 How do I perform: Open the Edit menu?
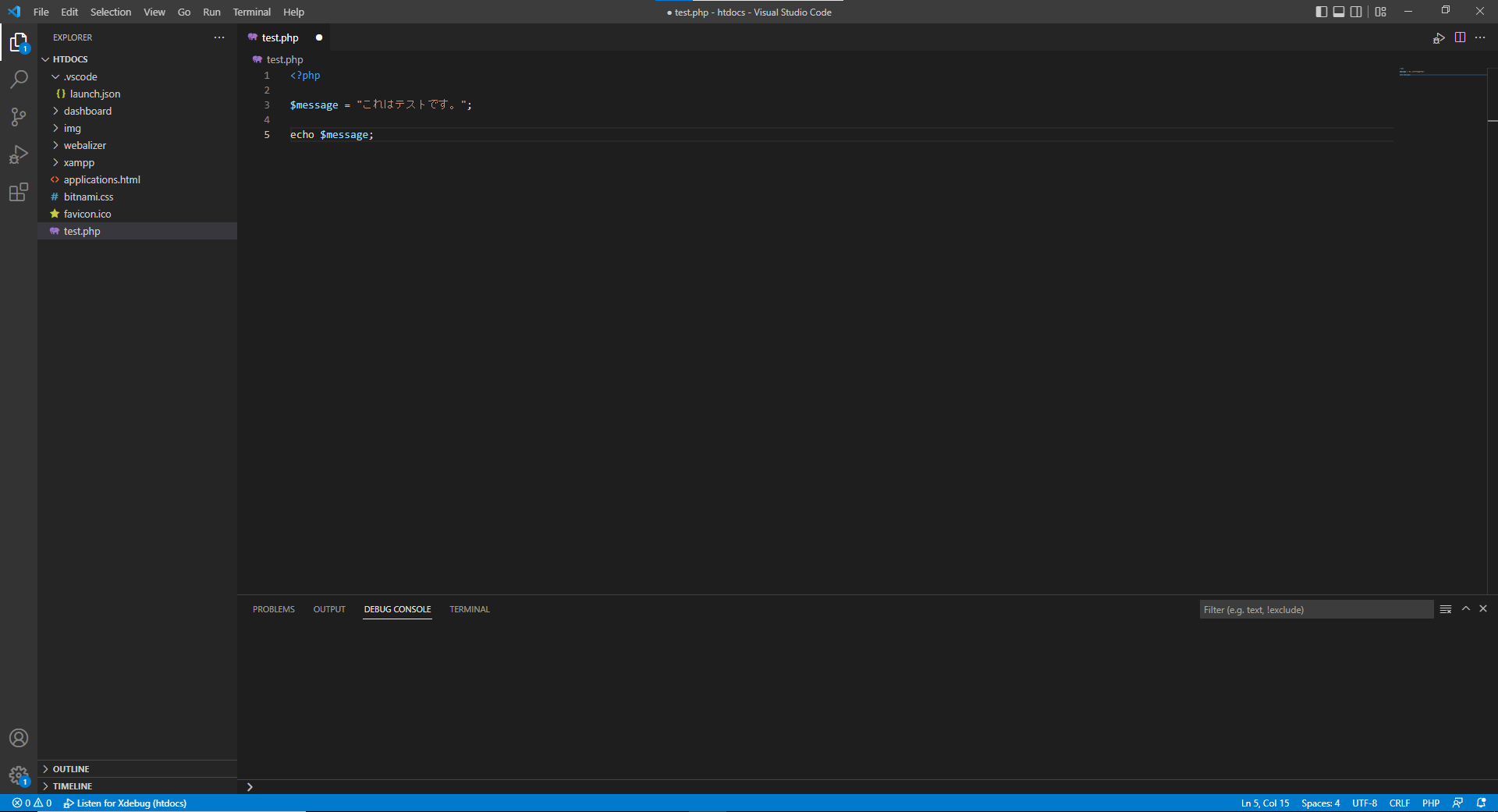tap(69, 12)
